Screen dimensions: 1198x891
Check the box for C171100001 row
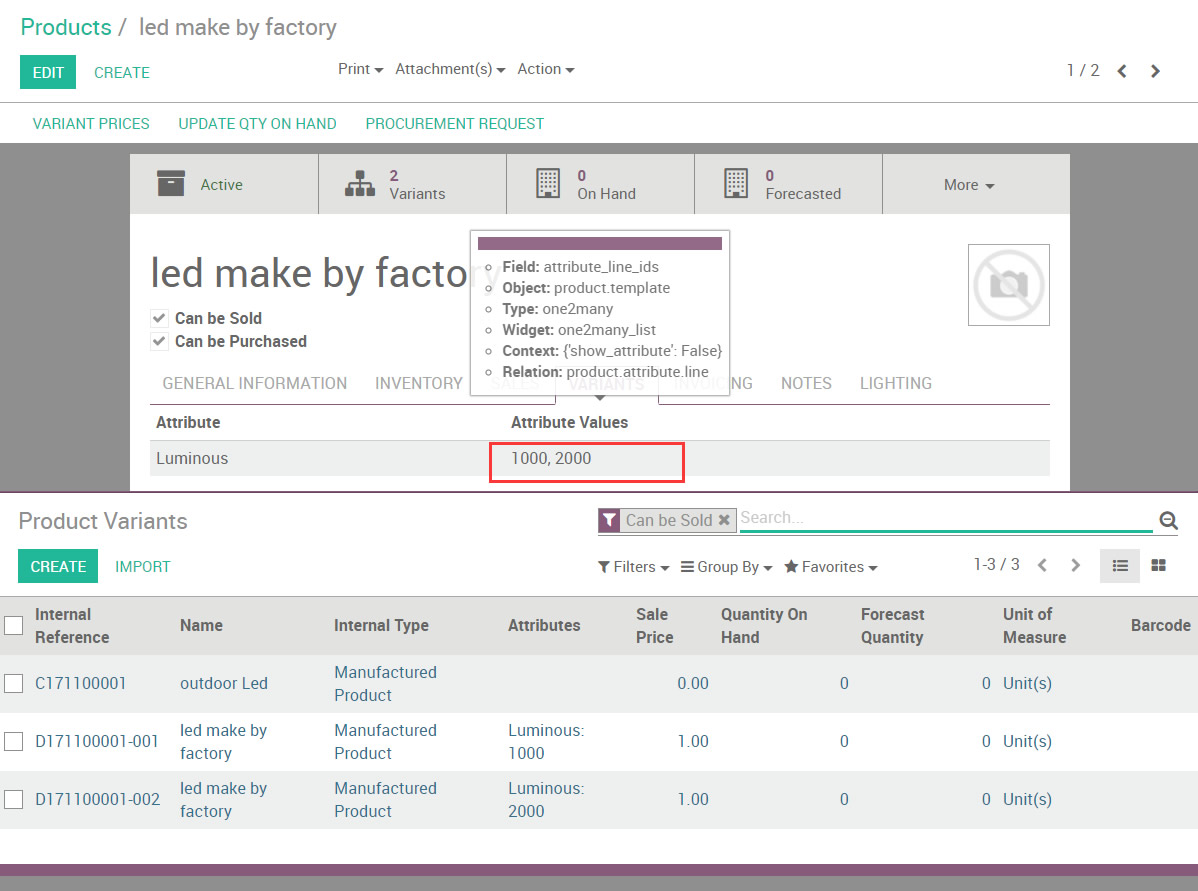point(13,684)
